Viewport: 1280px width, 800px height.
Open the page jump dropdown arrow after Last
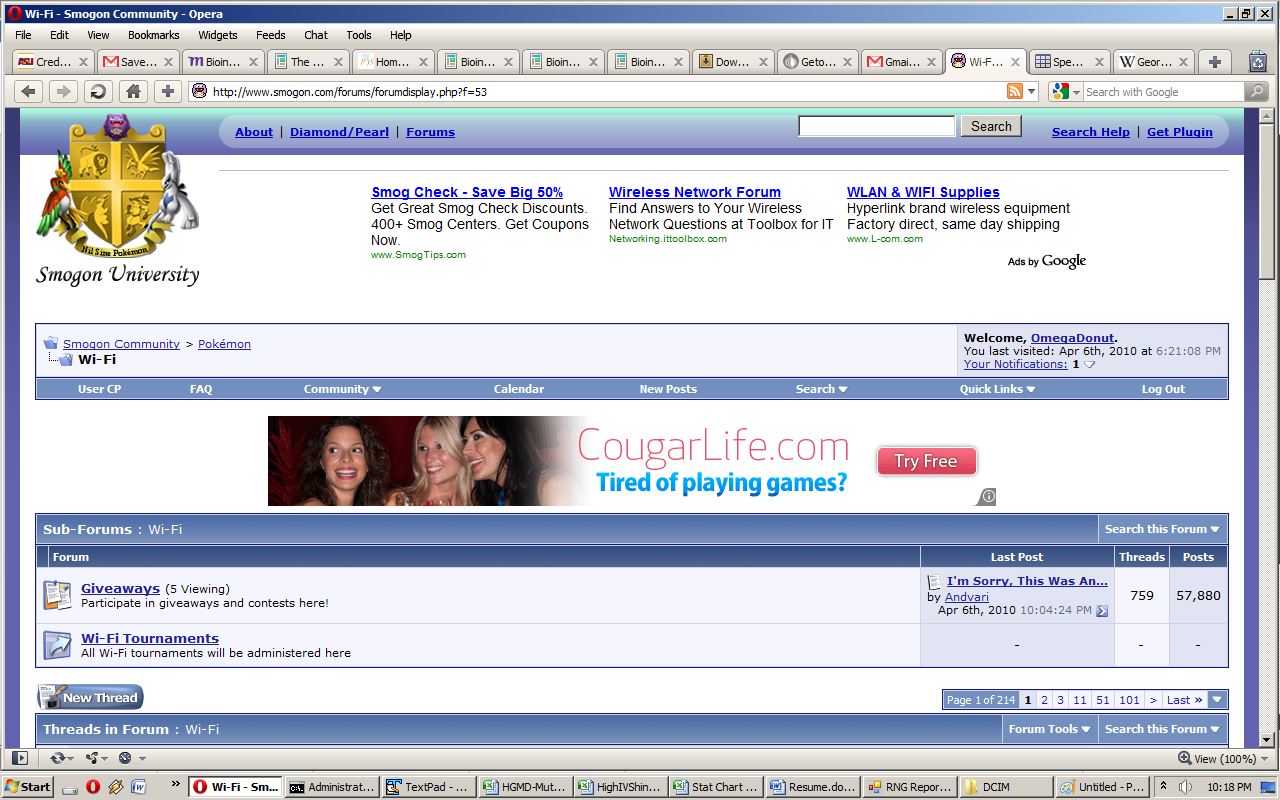click(1217, 700)
